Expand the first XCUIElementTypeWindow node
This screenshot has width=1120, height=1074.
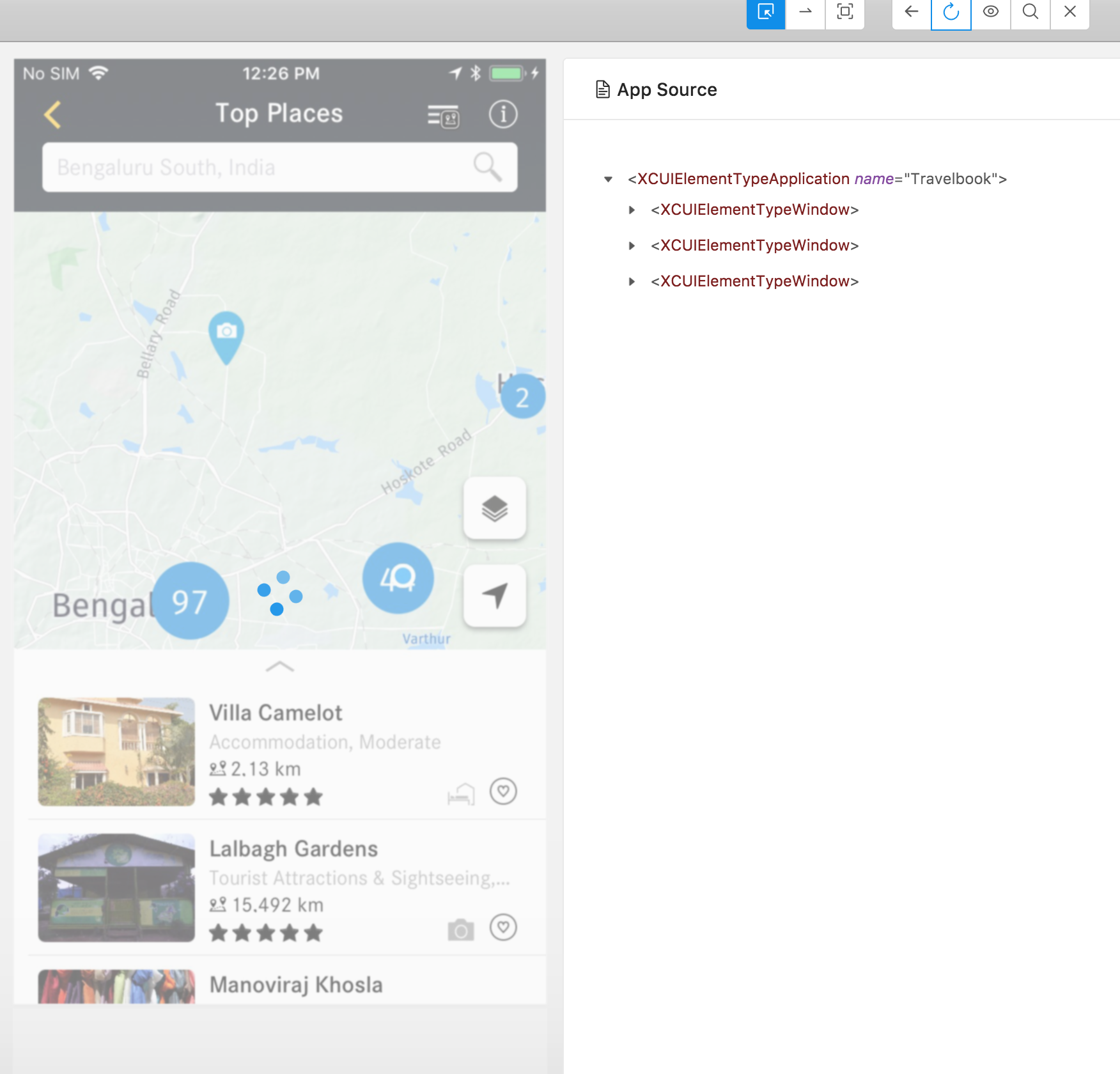(632, 210)
